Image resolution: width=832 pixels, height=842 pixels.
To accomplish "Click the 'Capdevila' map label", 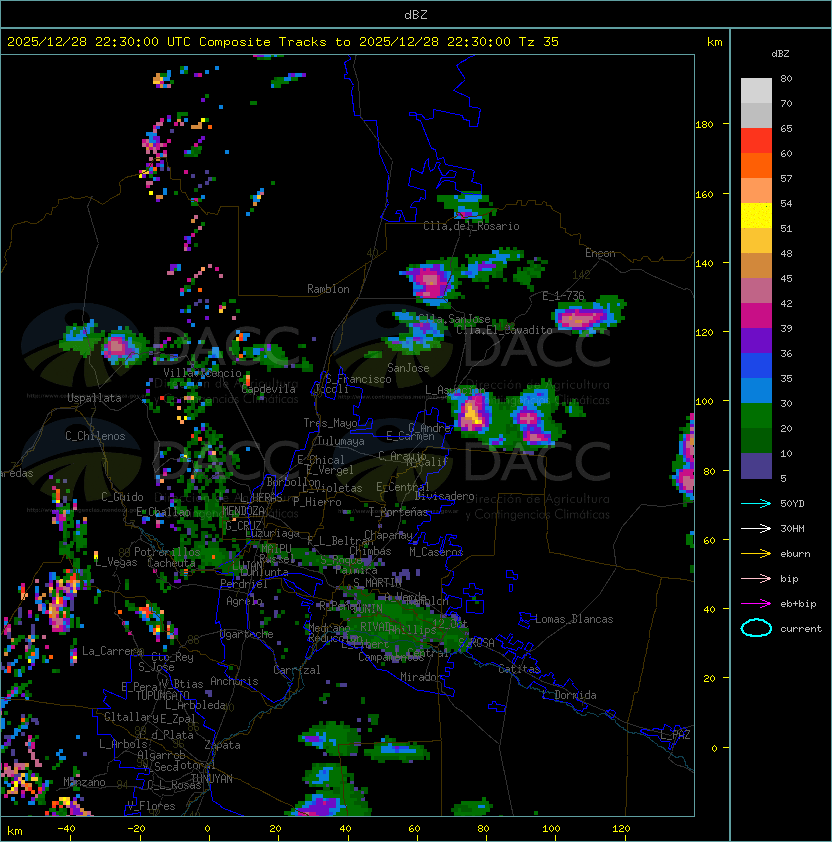I will point(269,388).
